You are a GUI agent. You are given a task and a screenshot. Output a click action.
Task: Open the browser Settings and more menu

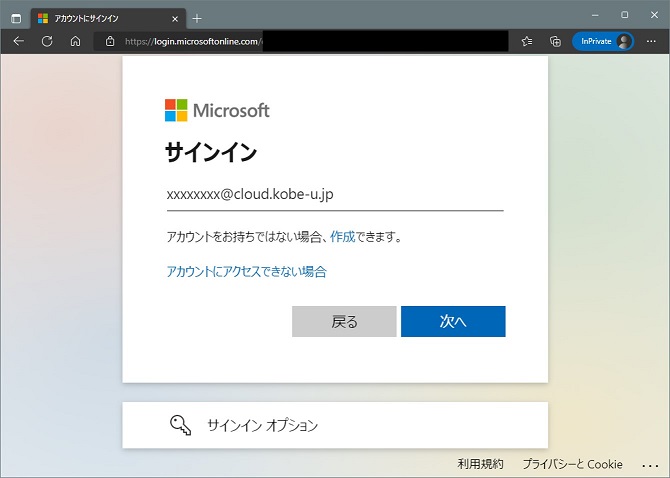651,41
